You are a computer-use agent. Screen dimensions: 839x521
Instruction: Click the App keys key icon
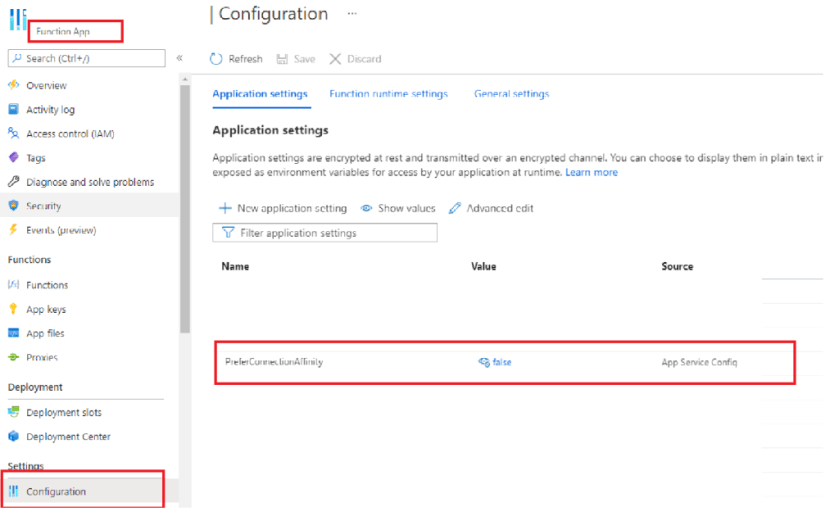pos(14,309)
